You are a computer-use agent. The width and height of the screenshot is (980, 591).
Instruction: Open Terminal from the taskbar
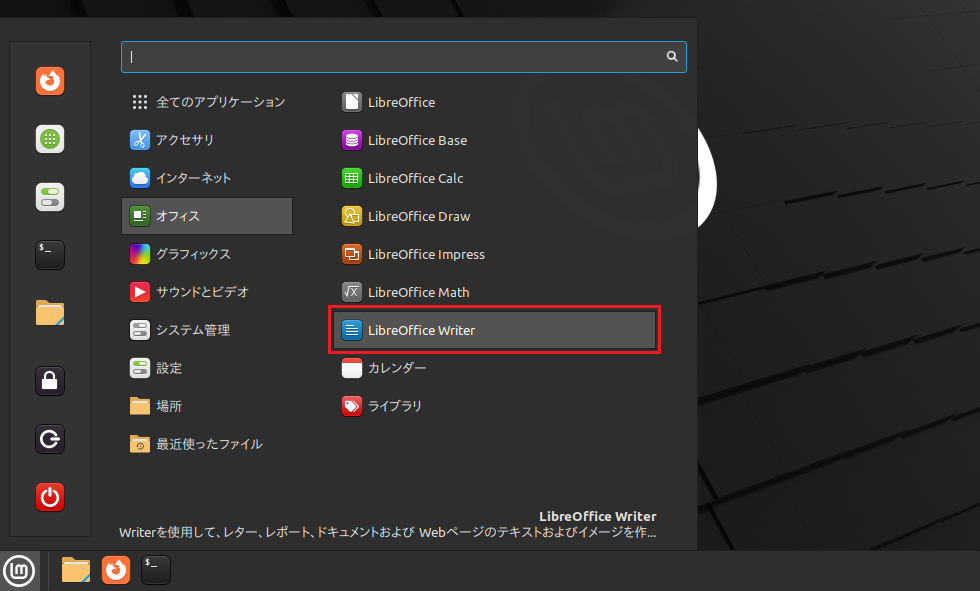[x=156, y=570]
